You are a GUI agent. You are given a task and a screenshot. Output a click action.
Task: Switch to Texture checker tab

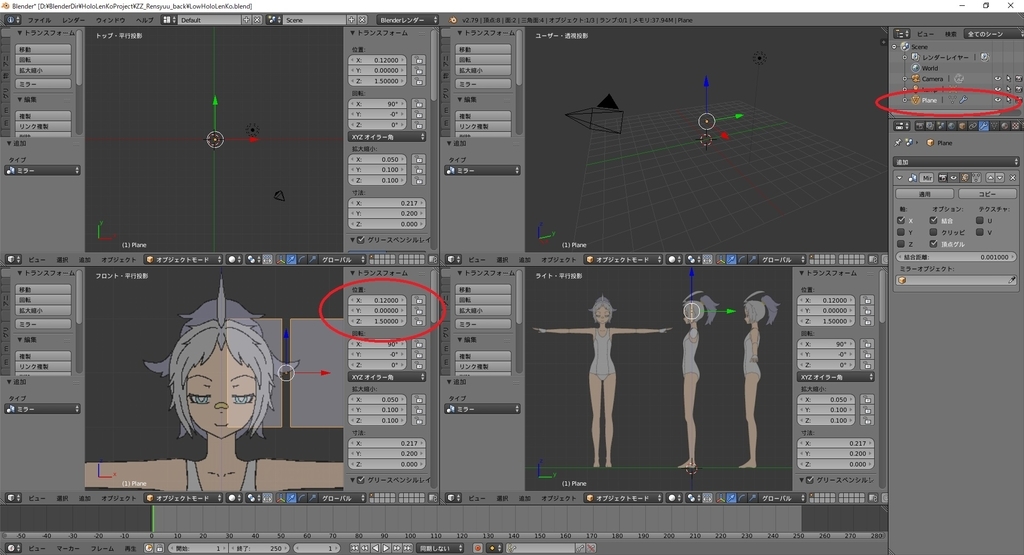1015,126
